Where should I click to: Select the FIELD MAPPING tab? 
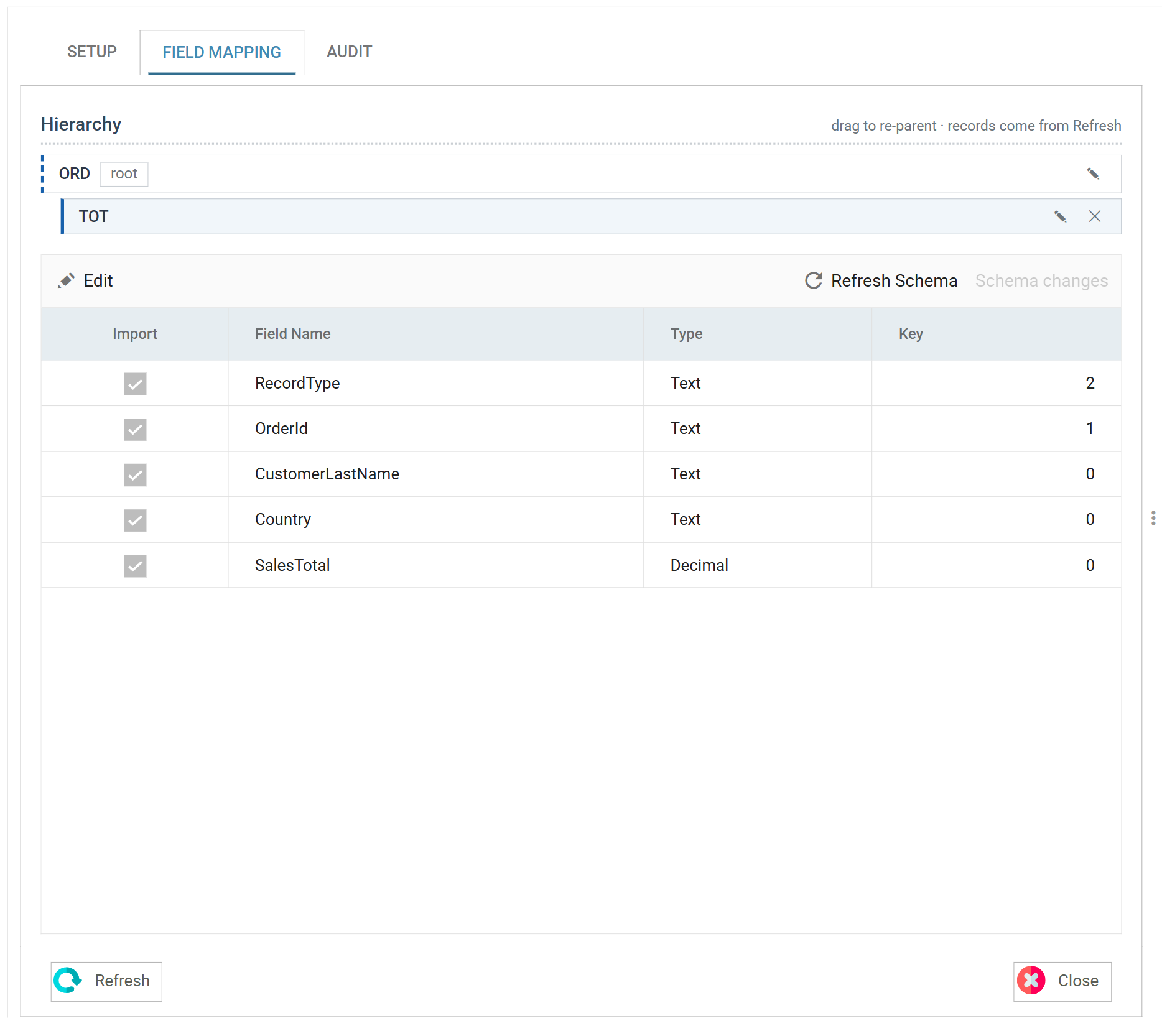click(221, 52)
